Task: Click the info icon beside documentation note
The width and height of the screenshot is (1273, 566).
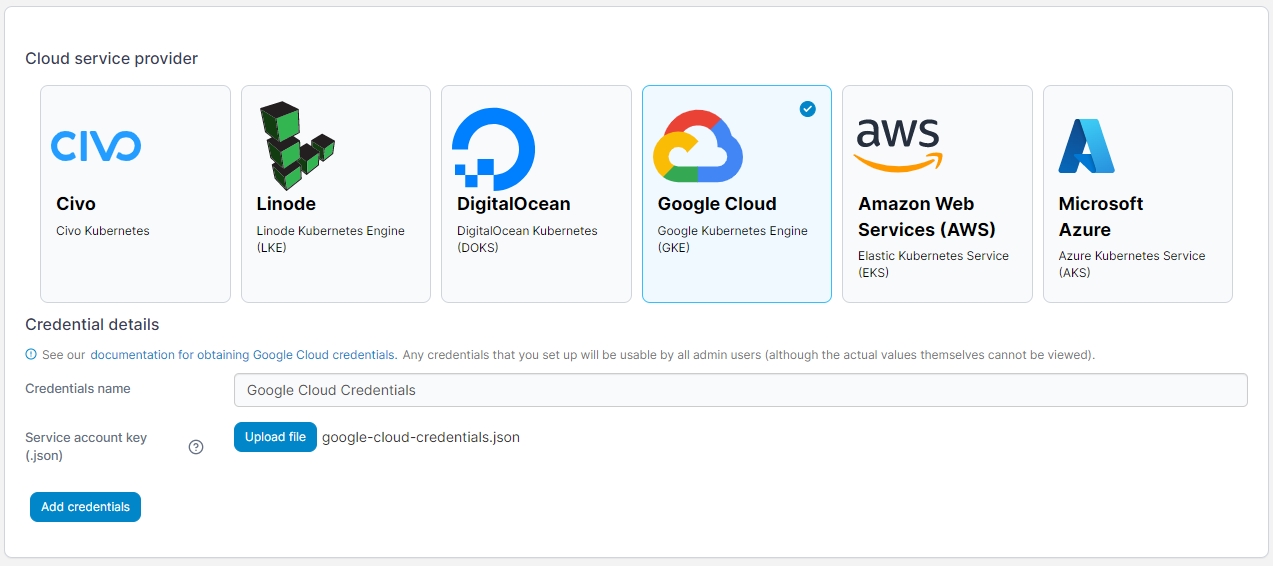Action: (31, 354)
